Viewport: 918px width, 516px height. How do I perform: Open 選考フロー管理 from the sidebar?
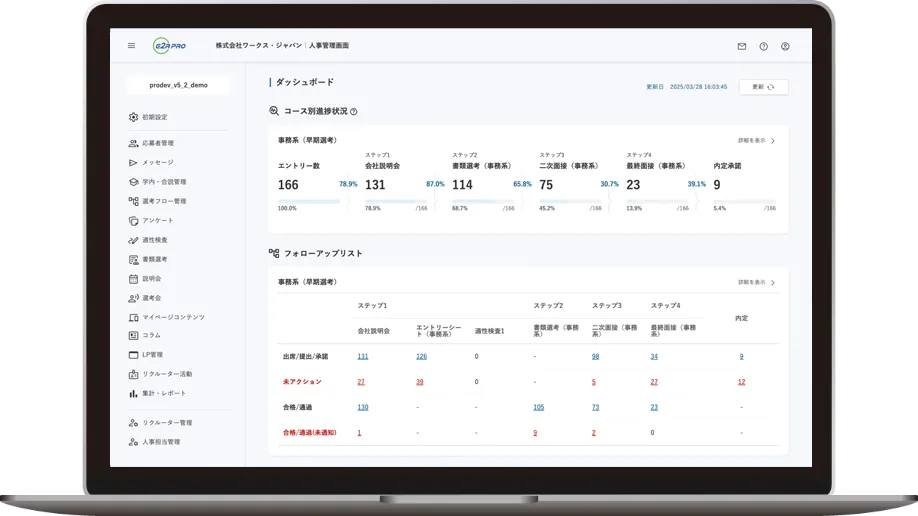click(x=163, y=201)
